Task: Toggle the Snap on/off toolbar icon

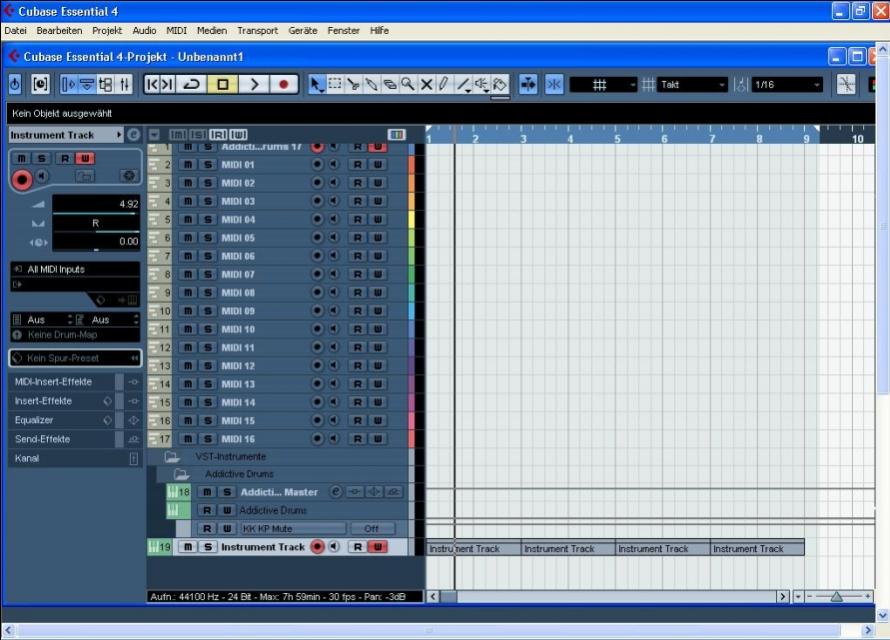Action: pyautogui.click(x=554, y=85)
